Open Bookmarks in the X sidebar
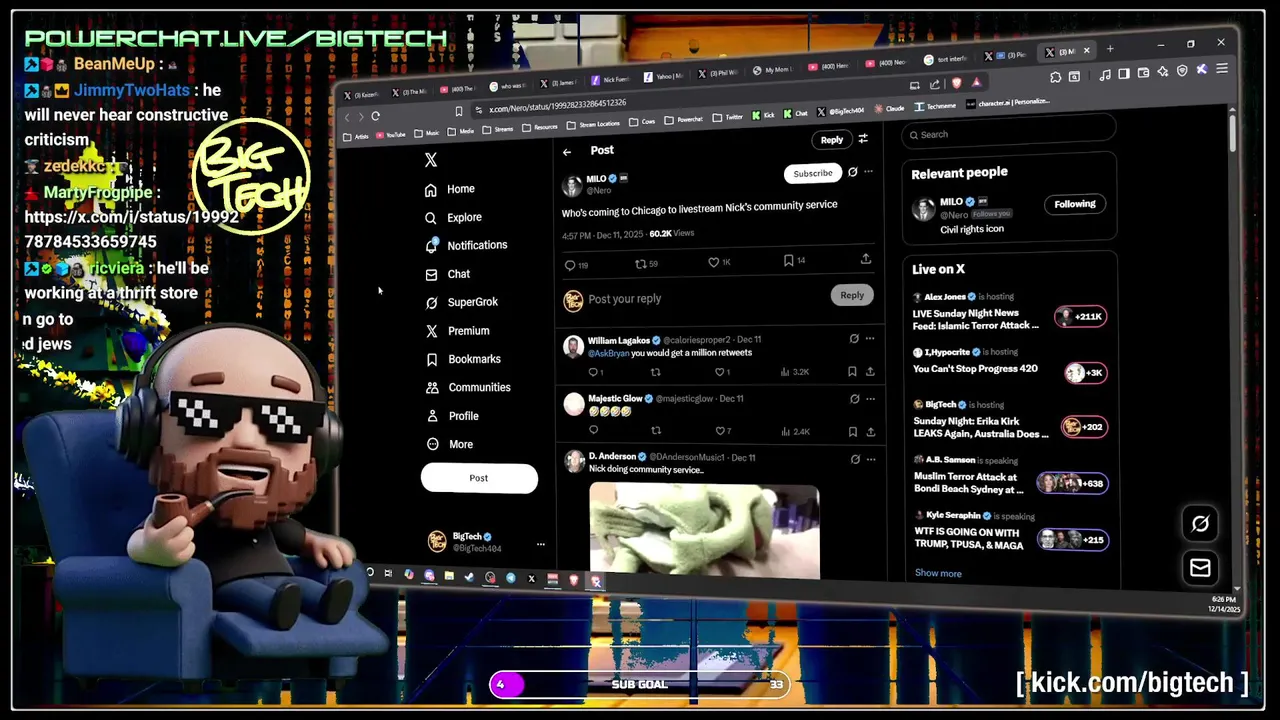The width and height of the screenshot is (1280, 720). coord(463,359)
